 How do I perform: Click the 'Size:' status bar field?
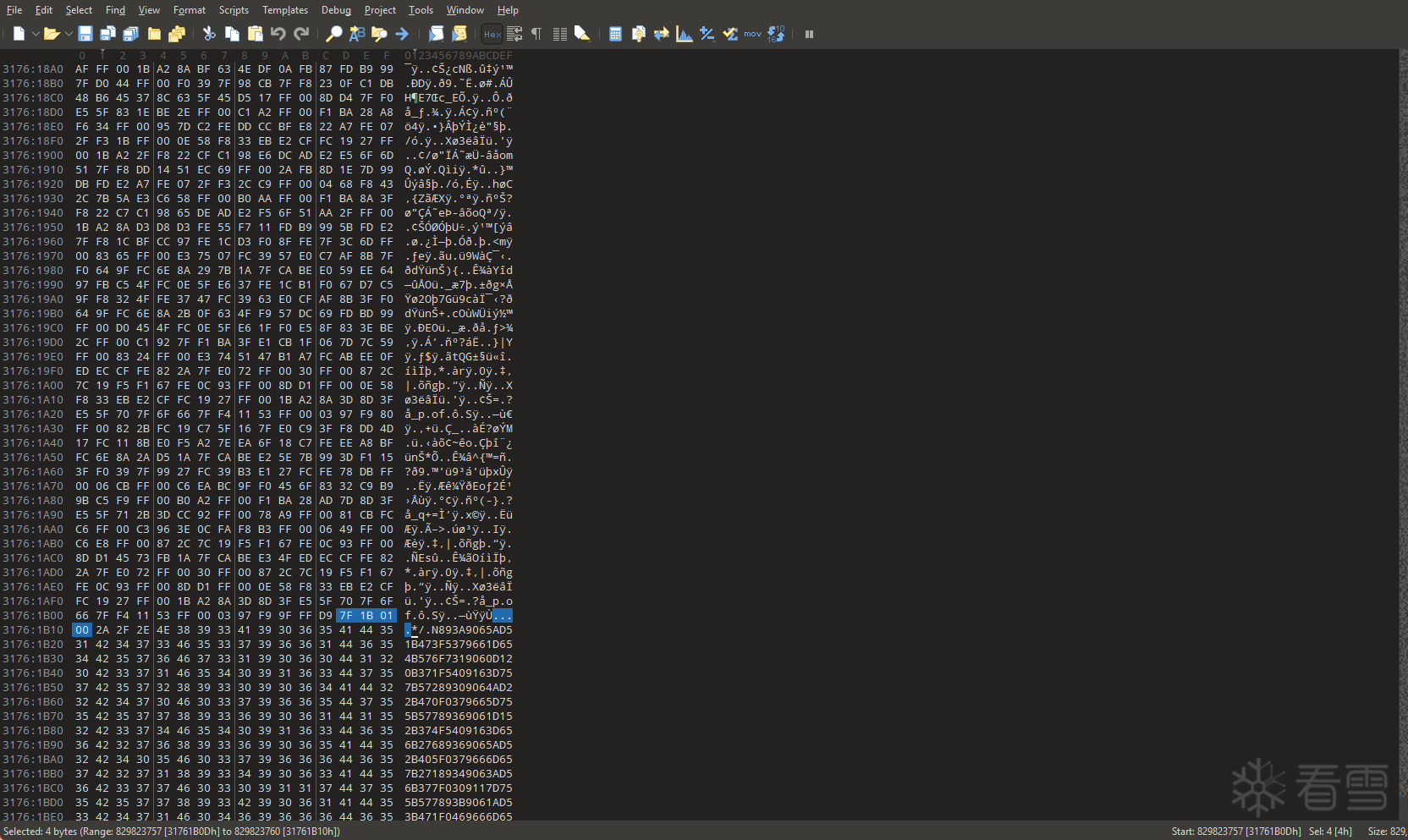pyautogui.click(x=1388, y=832)
